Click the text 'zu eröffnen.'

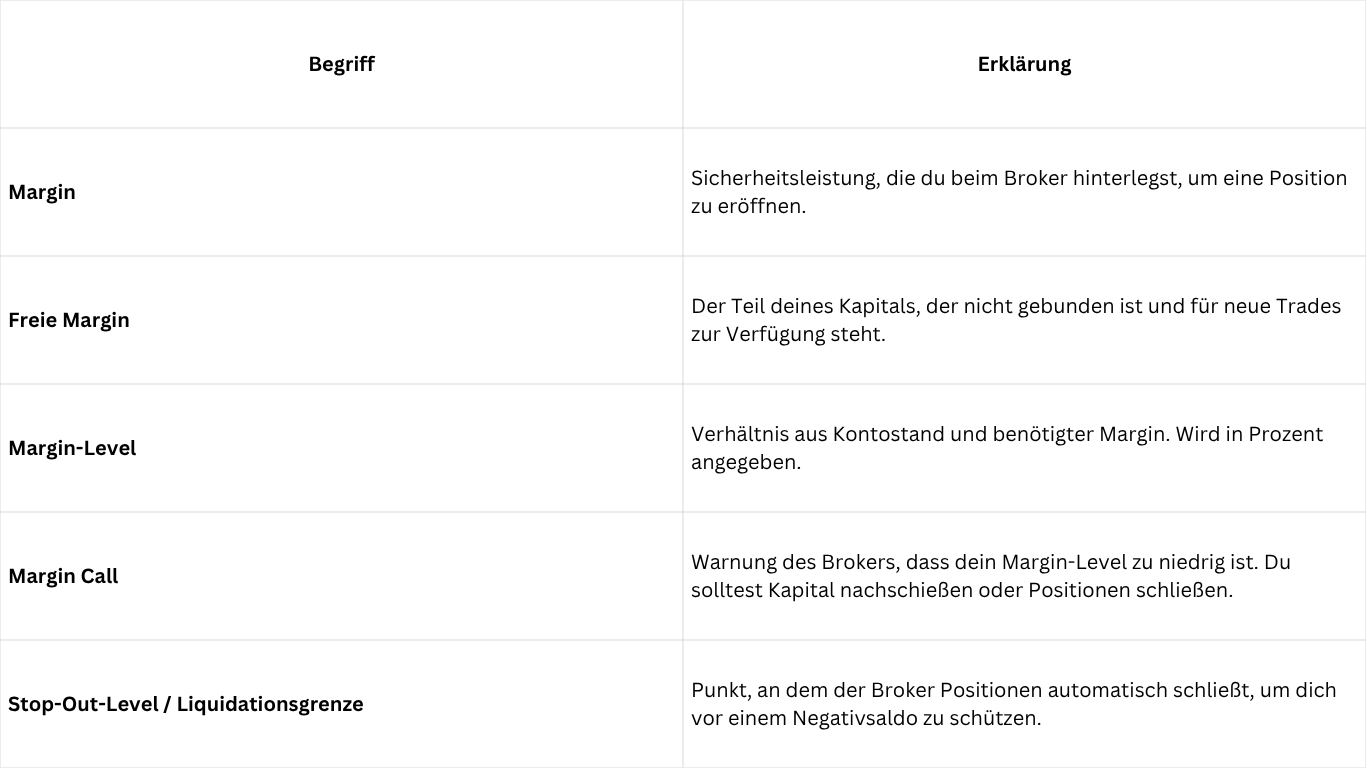pos(748,206)
